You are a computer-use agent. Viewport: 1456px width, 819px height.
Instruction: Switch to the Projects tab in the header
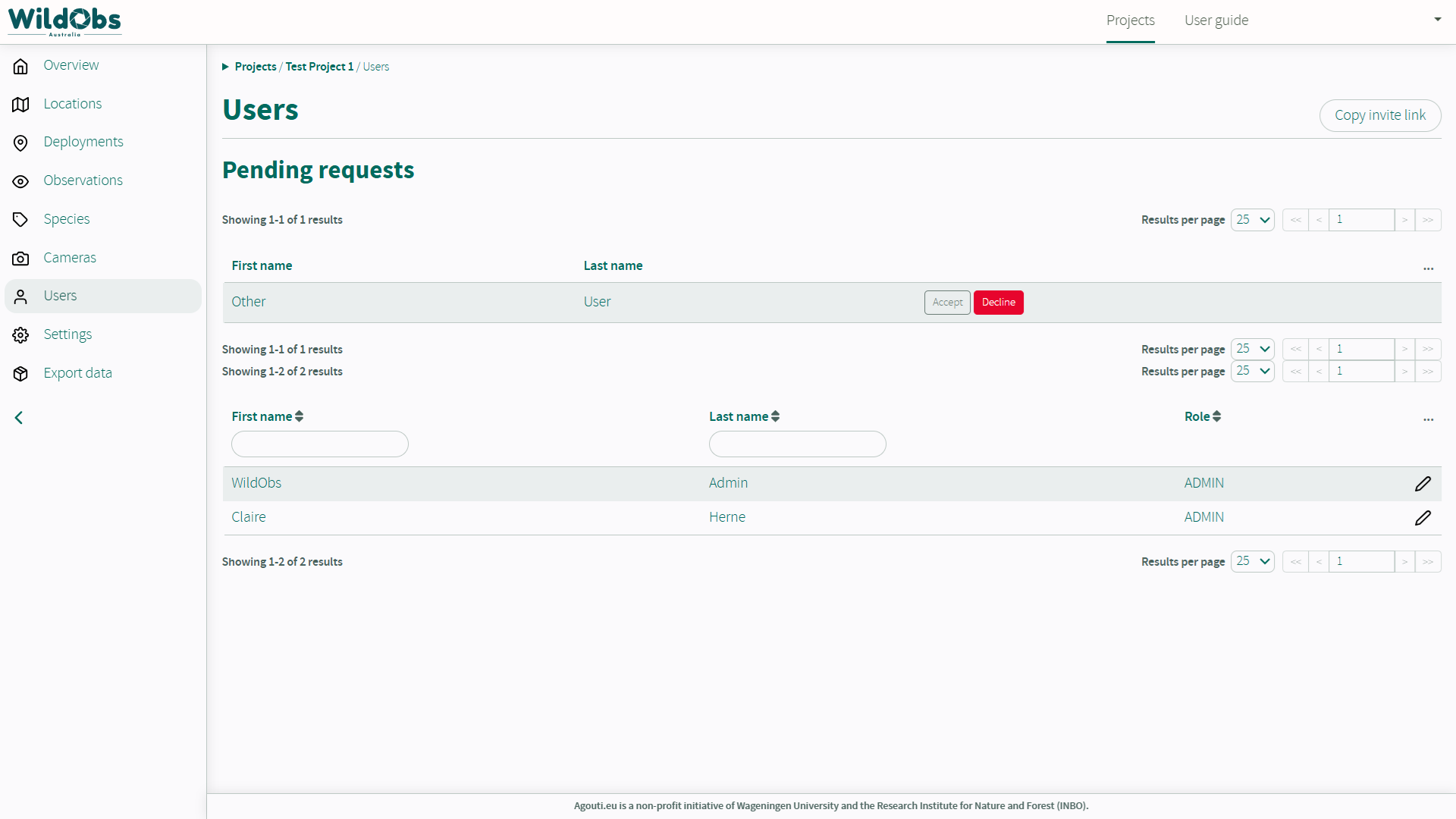1130,20
